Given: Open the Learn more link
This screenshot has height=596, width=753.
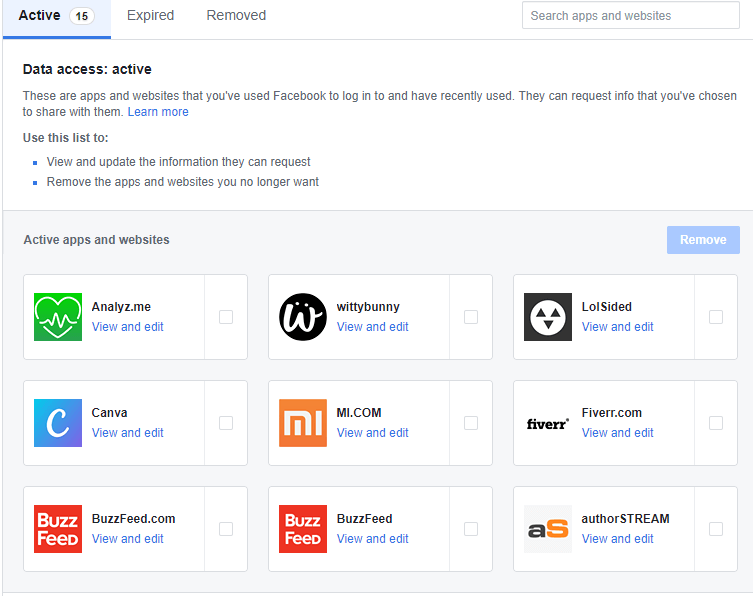Looking at the screenshot, I should coord(158,112).
